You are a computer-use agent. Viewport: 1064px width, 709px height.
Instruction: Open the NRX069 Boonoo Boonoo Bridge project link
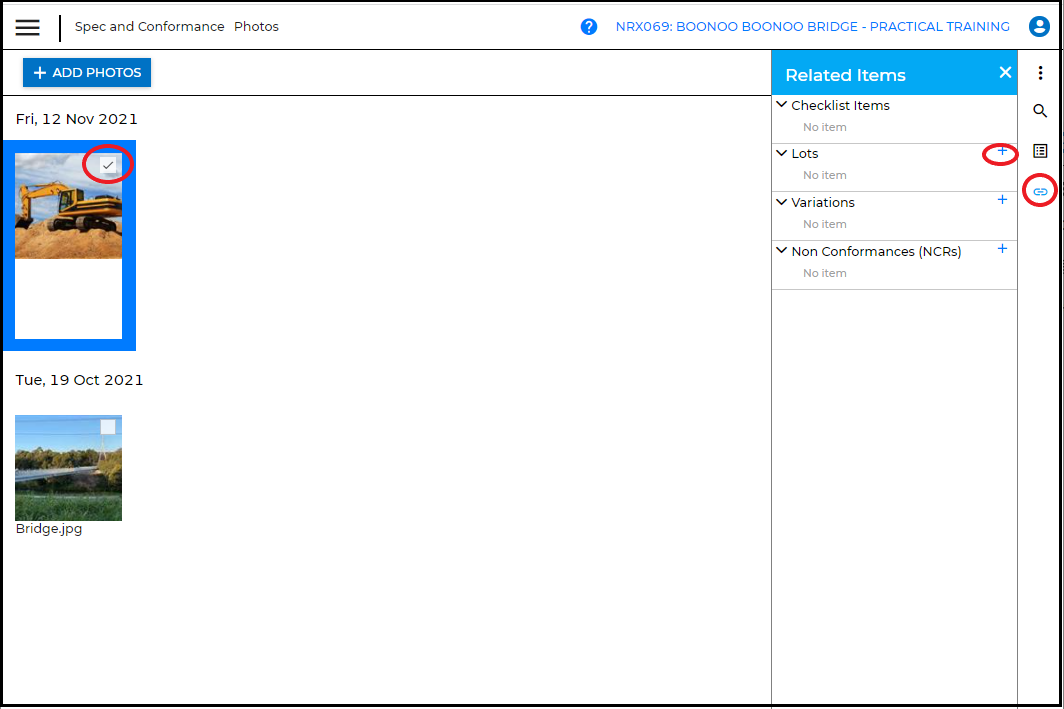pyautogui.click(x=812, y=27)
